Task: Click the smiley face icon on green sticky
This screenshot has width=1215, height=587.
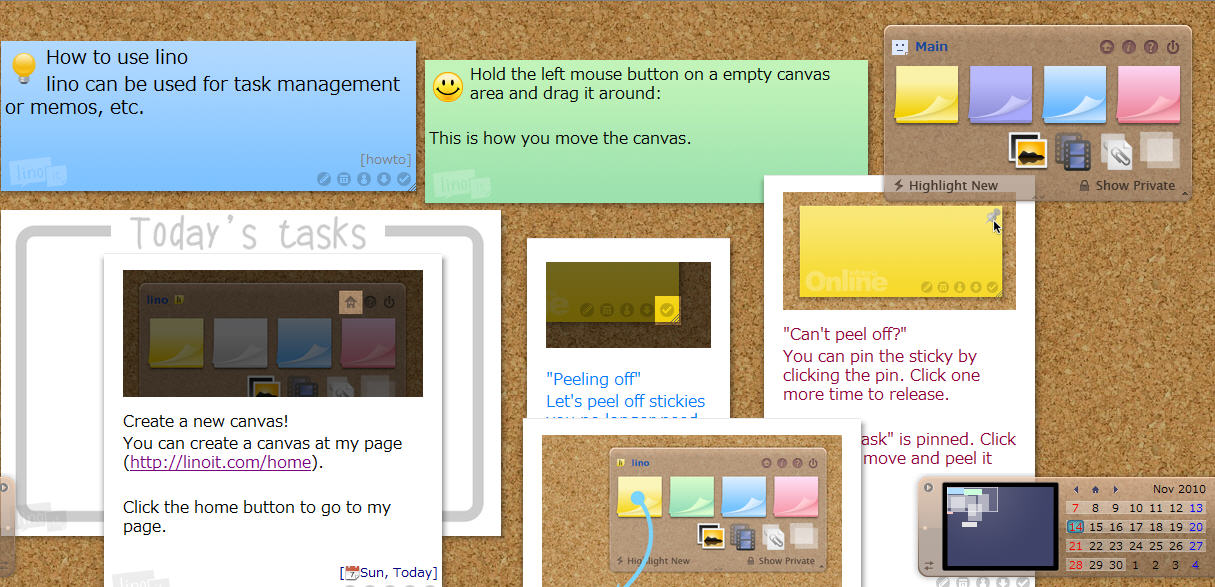Action: pos(448,86)
